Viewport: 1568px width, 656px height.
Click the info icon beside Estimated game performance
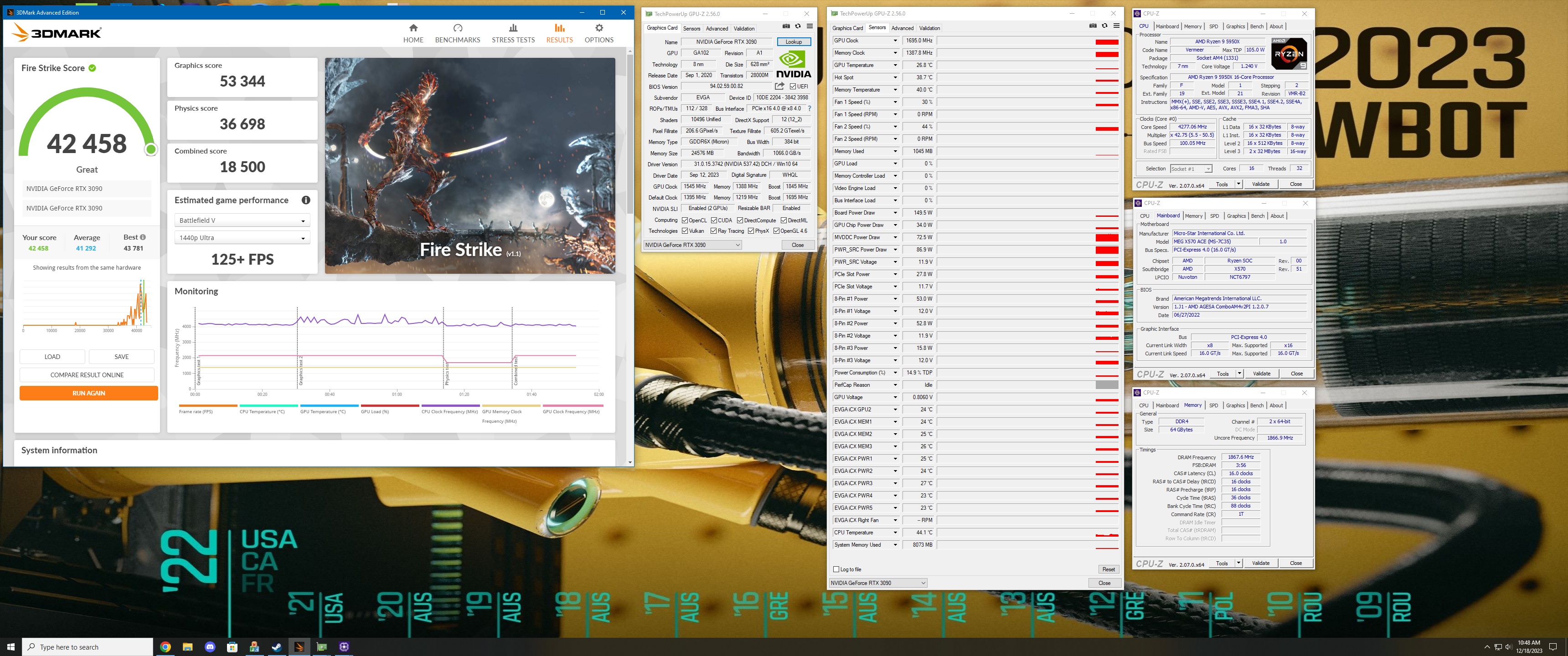click(305, 200)
